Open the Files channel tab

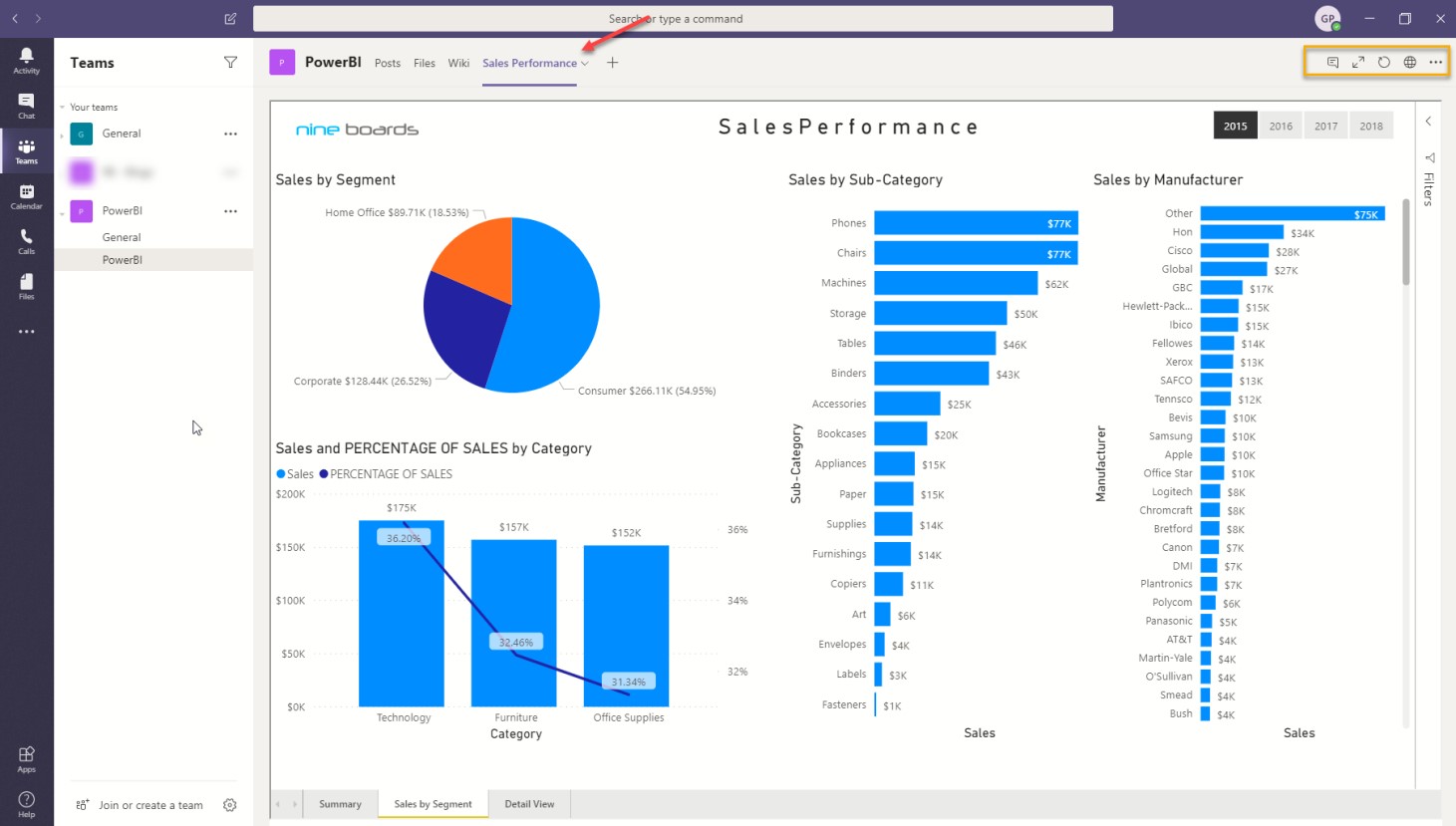pos(425,63)
